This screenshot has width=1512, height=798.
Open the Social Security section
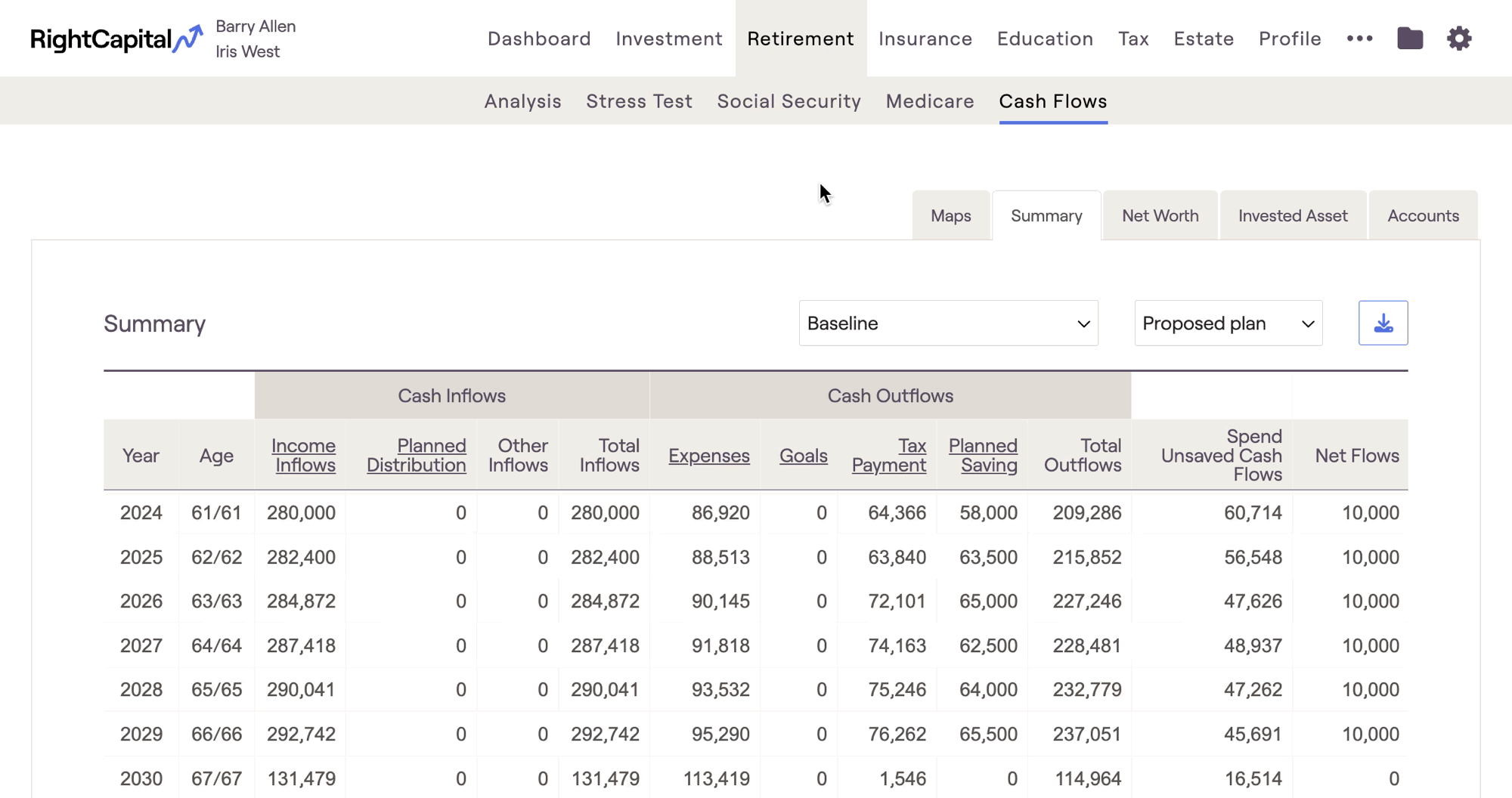(789, 101)
